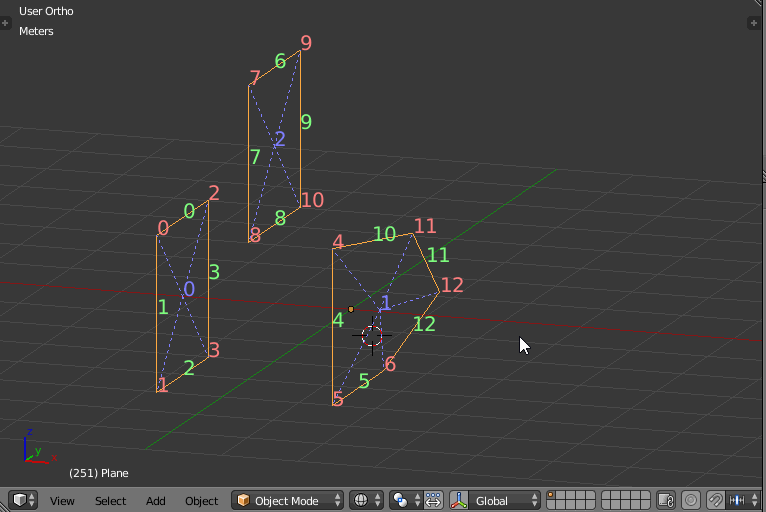Viewport: 766px width, 512px height.
Task: Toggle manipulate center points only
Action: [433, 500]
